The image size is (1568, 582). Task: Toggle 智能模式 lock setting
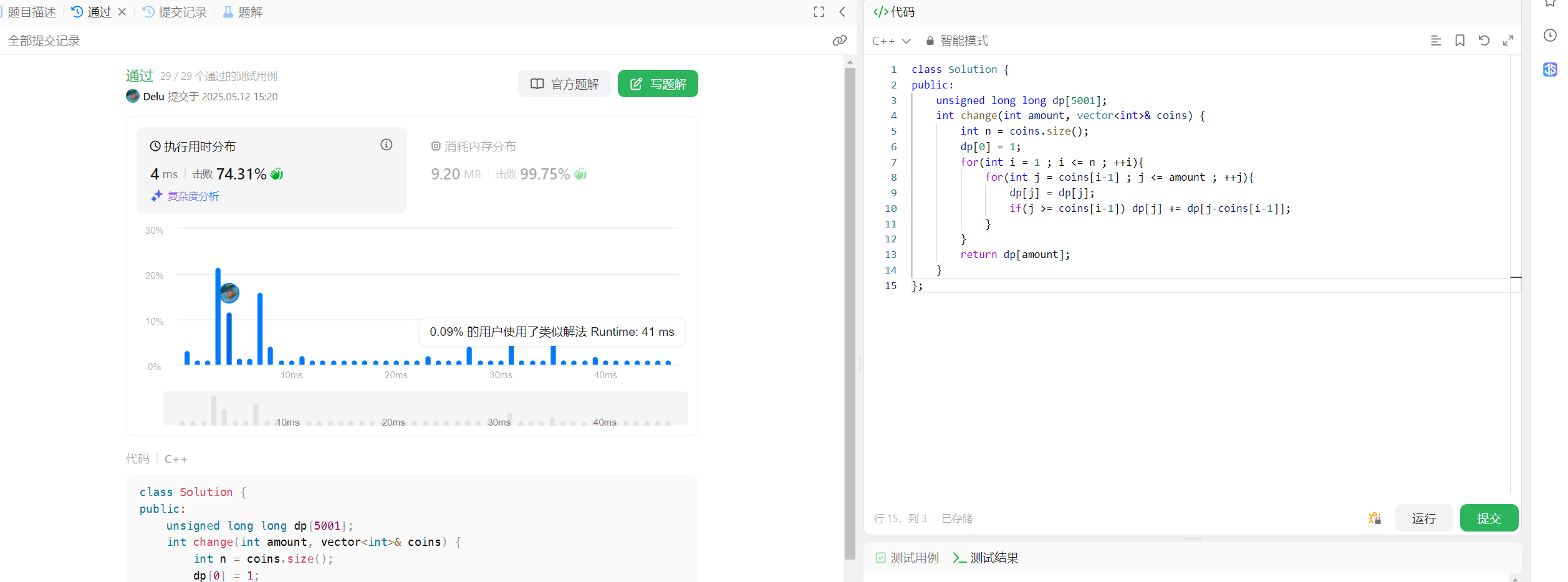click(x=957, y=41)
